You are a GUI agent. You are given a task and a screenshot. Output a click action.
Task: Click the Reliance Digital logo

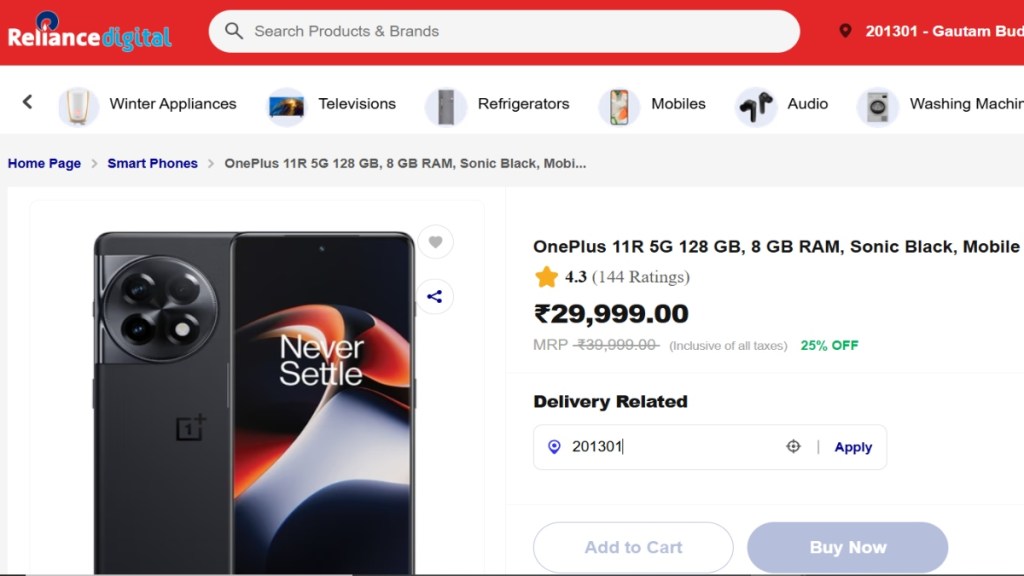(90, 33)
